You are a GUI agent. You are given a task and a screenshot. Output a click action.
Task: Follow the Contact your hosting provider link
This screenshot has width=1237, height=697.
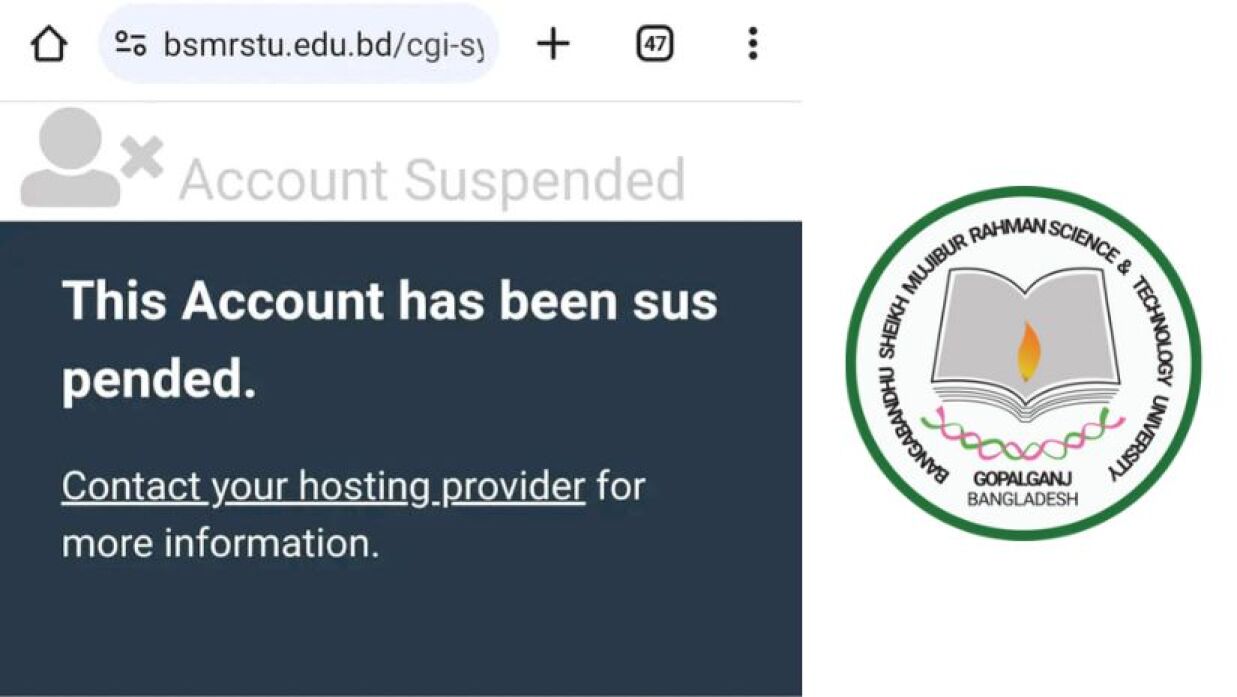(323, 487)
